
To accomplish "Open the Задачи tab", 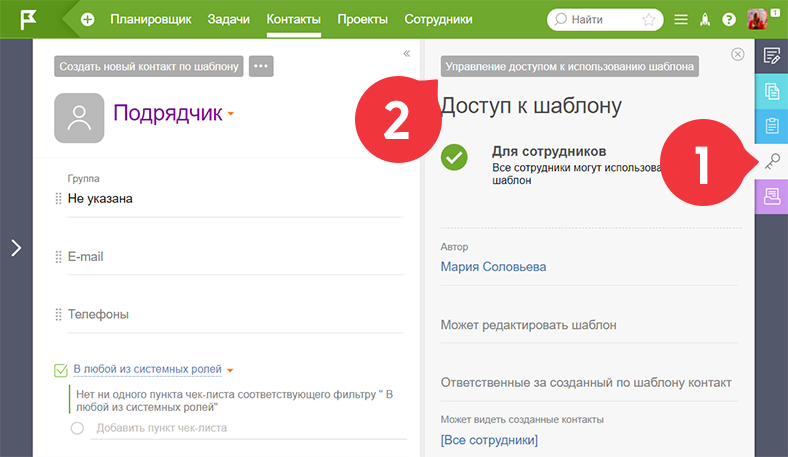I will pos(229,20).
